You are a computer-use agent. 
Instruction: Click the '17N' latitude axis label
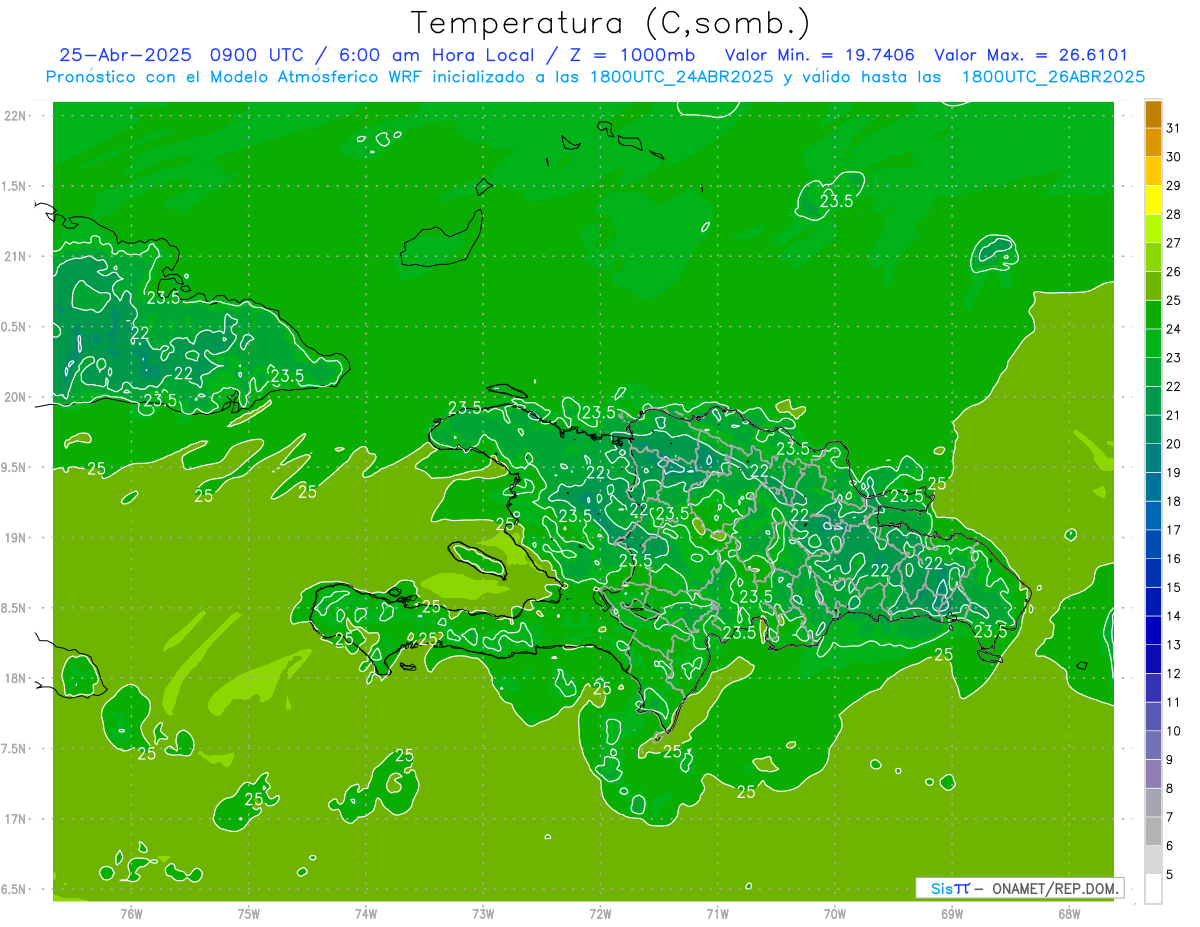16,819
